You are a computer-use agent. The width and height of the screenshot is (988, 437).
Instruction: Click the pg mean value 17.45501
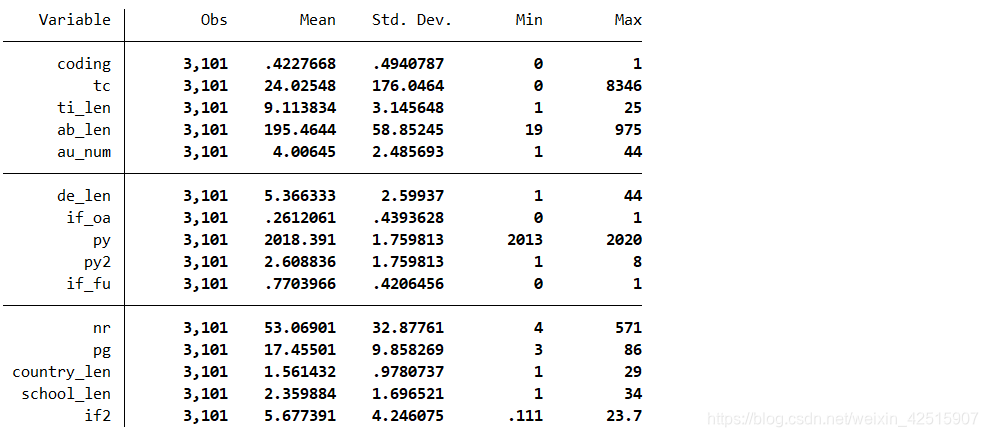(x=300, y=350)
